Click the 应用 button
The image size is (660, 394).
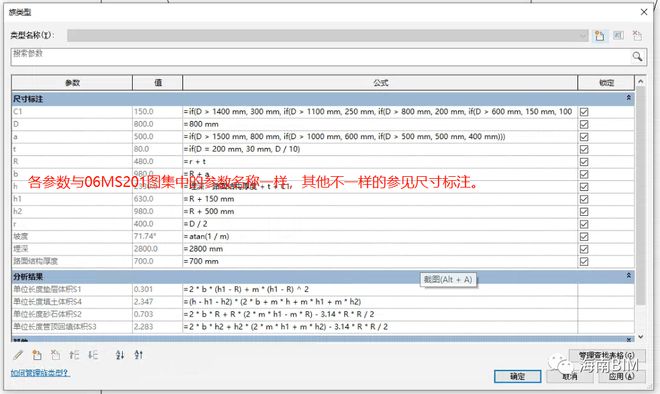(621, 376)
